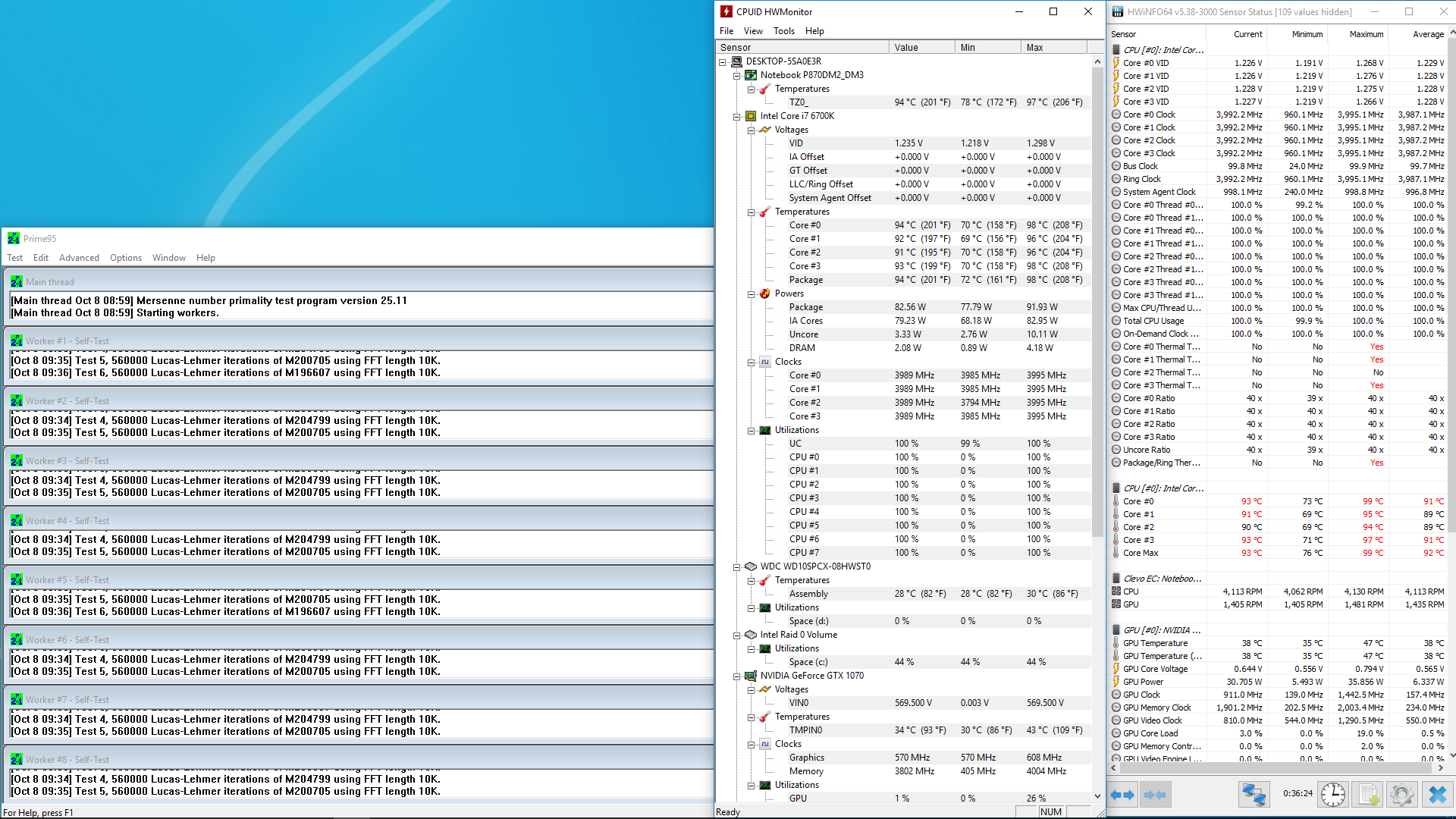
Task: Collapse the i7 6700K Clocks group
Action: 751,362
